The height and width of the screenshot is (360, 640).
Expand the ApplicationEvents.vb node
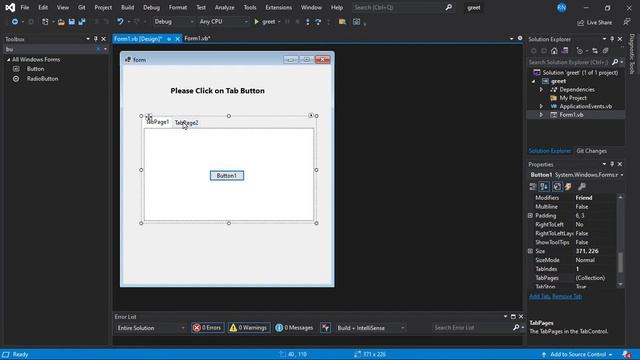click(541, 106)
